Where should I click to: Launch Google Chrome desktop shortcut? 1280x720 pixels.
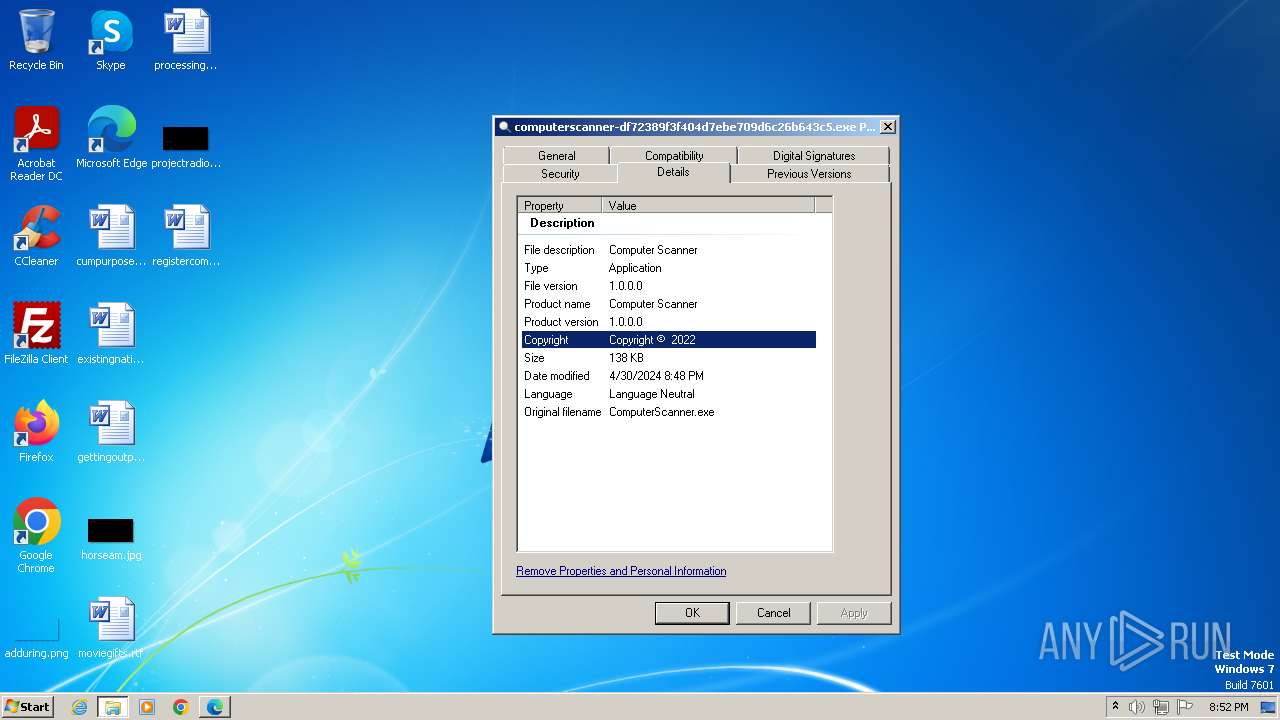[x=36, y=536]
